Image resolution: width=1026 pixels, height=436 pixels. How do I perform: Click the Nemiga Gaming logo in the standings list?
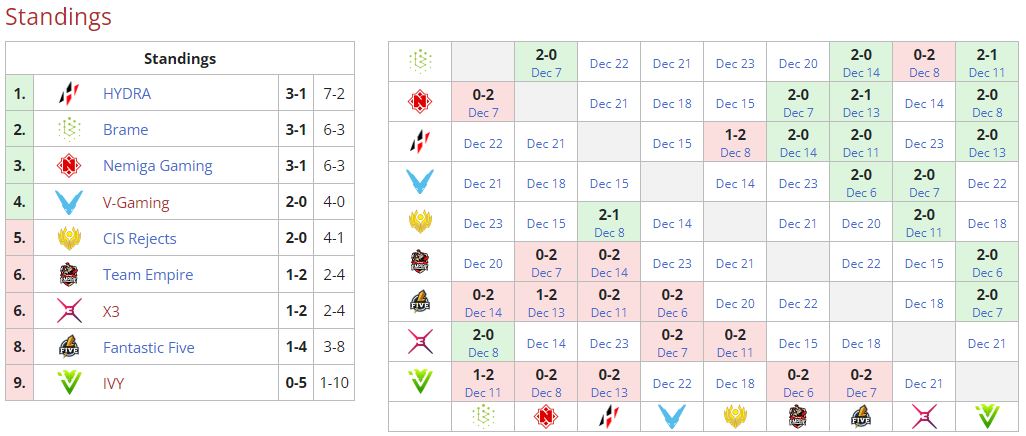pyautogui.click(x=68, y=166)
